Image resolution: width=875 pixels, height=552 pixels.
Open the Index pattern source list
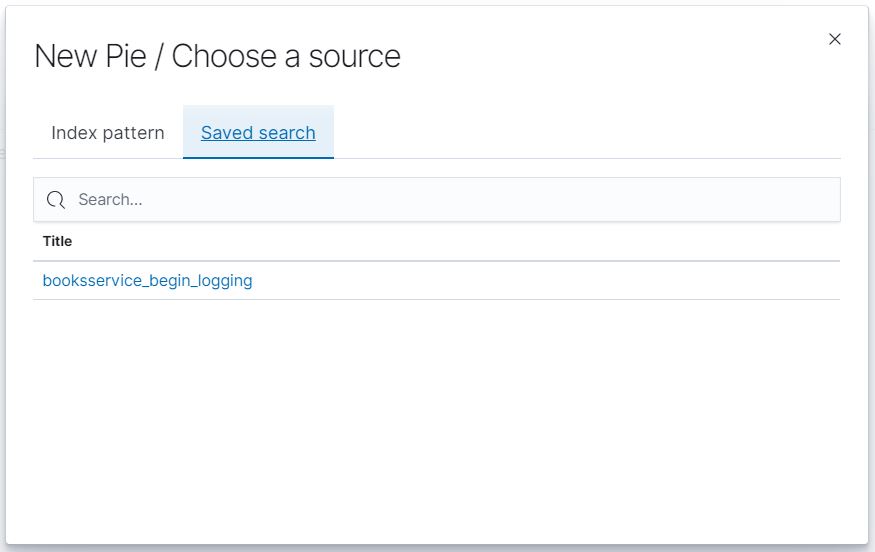tap(108, 133)
